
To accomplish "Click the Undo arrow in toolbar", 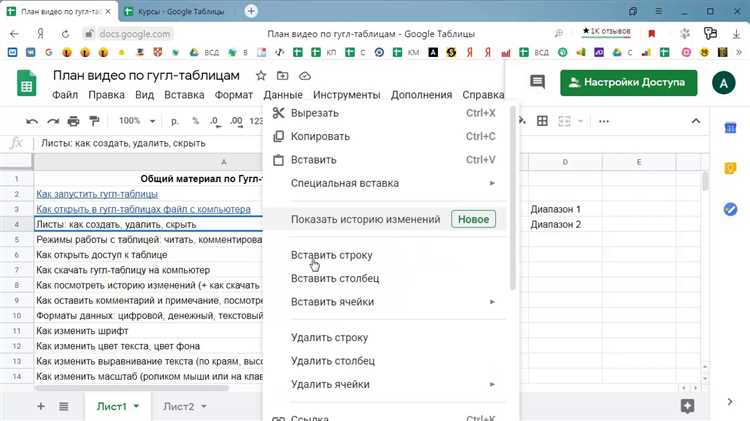I will [32, 121].
